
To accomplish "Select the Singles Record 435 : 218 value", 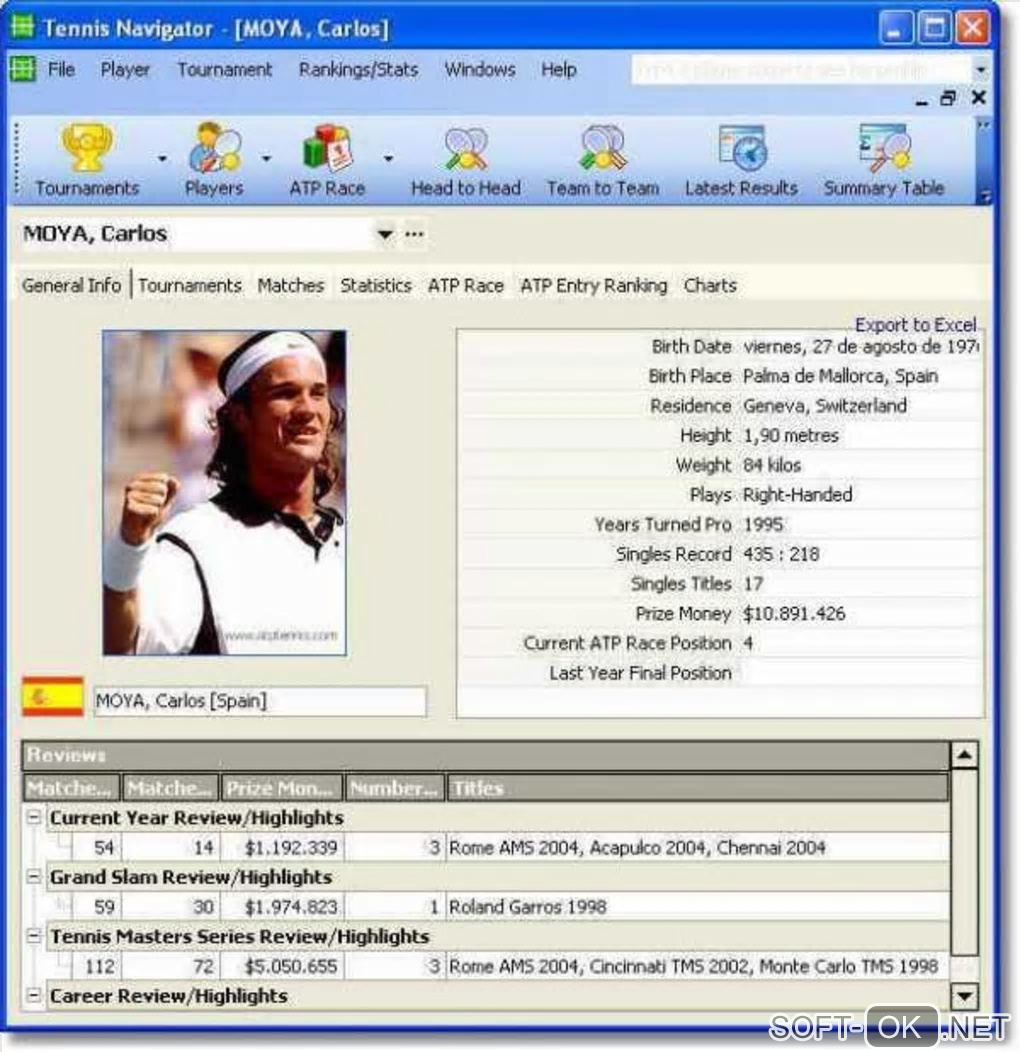I will (781, 554).
